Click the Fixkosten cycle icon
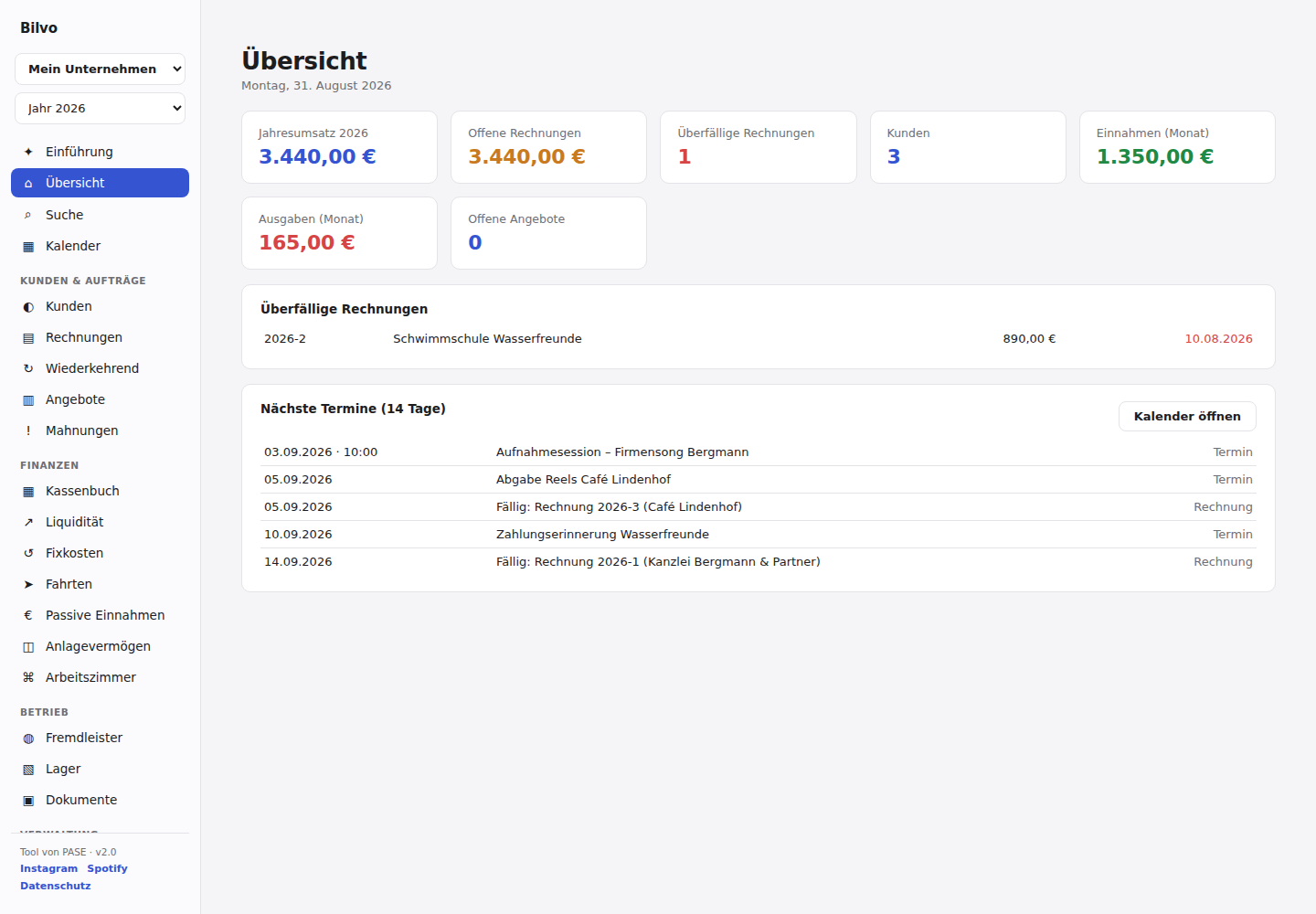The image size is (1316, 914). click(28, 553)
